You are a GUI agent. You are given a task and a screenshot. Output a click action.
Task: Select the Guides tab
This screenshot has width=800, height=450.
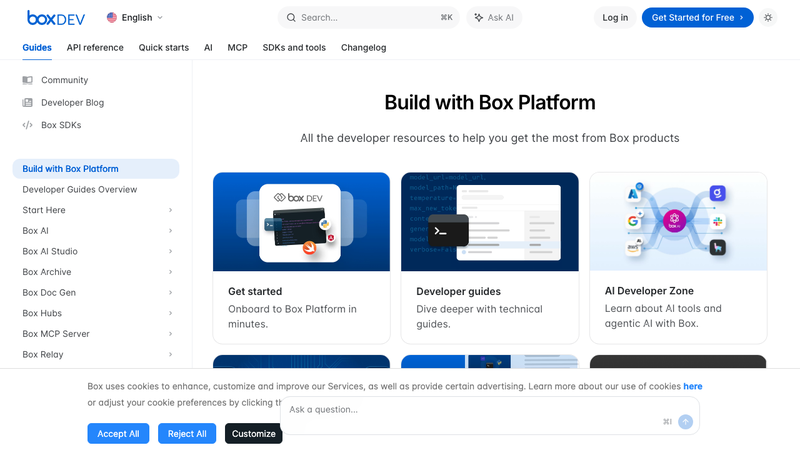coord(37,47)
